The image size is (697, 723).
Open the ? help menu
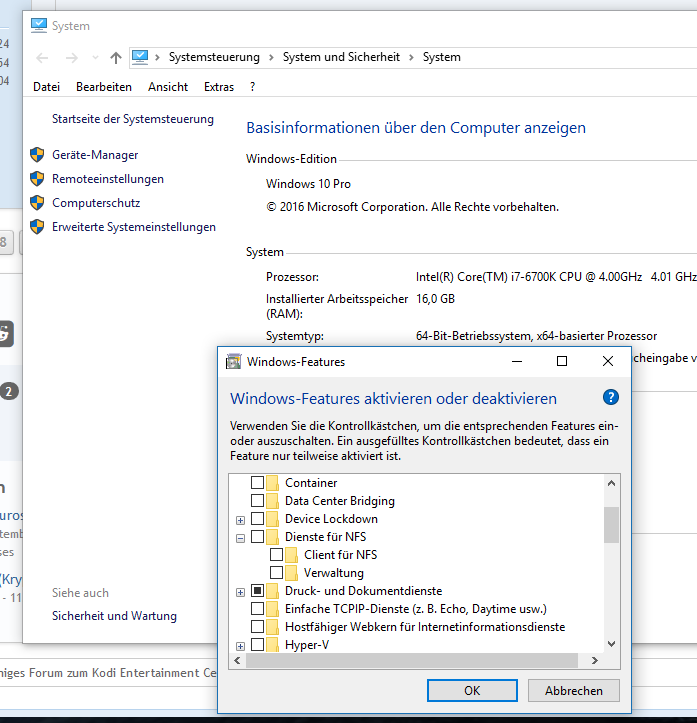[252, 87]
